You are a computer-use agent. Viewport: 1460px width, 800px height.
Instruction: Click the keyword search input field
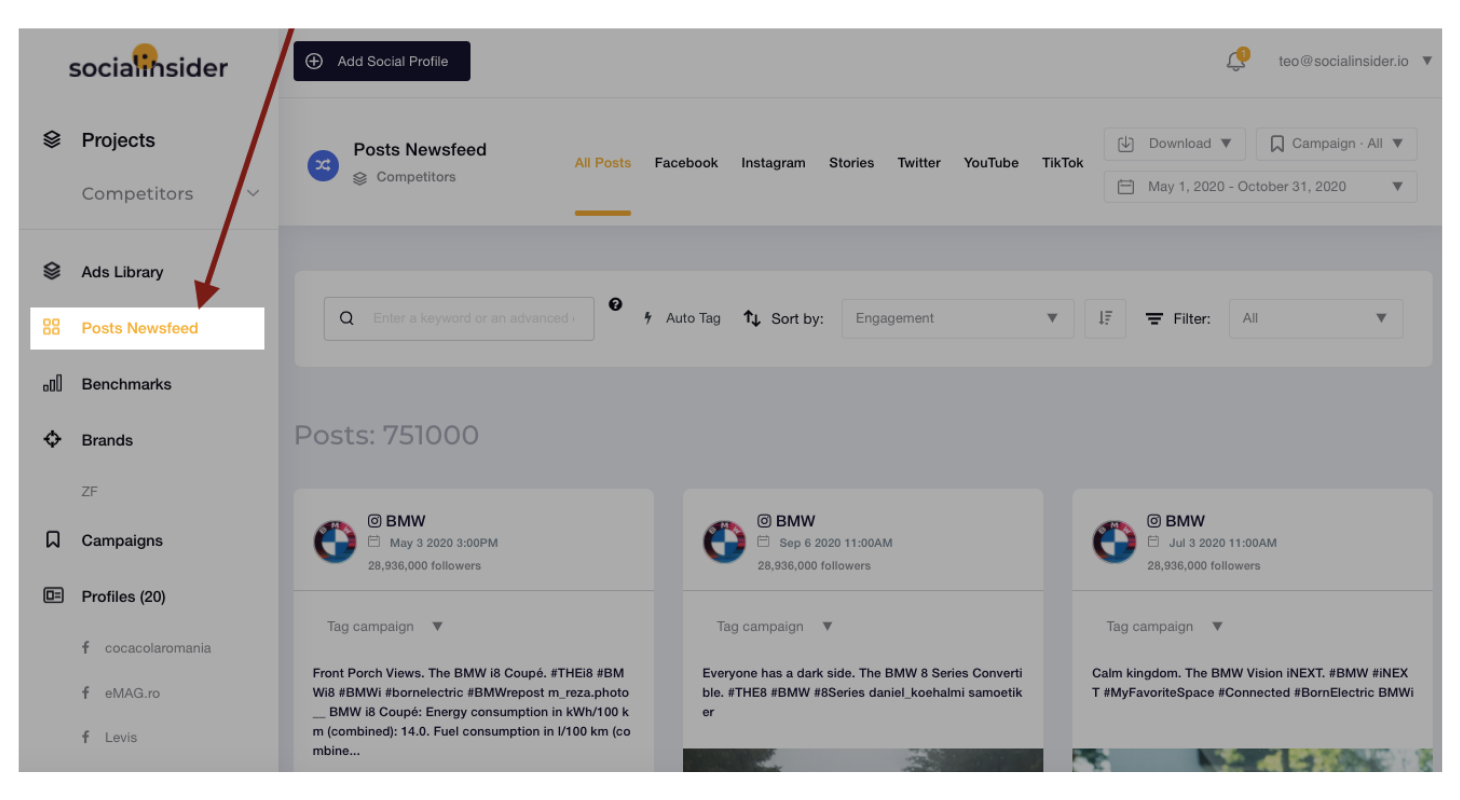click(459, 318)
